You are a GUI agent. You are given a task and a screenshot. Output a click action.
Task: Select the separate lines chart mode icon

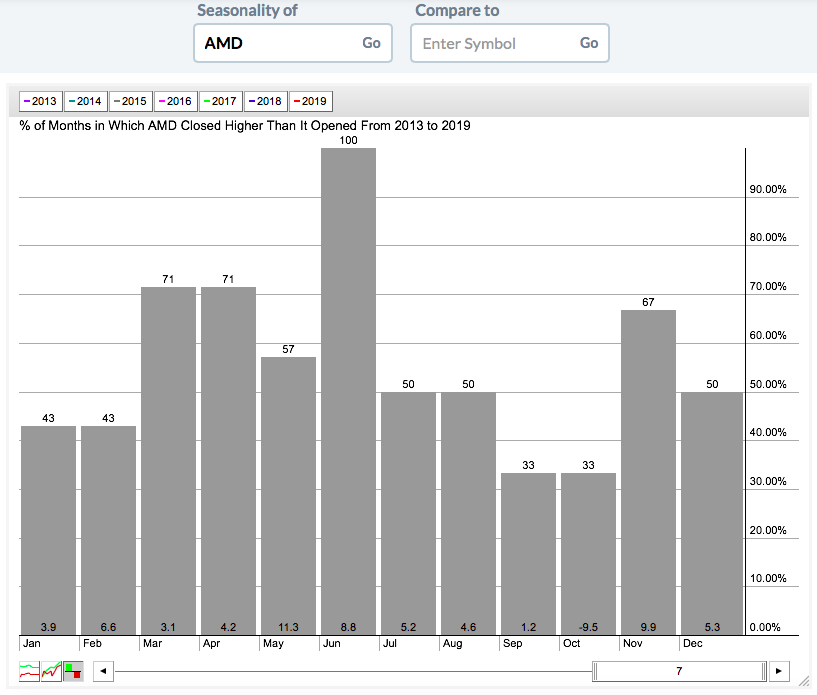30,670
